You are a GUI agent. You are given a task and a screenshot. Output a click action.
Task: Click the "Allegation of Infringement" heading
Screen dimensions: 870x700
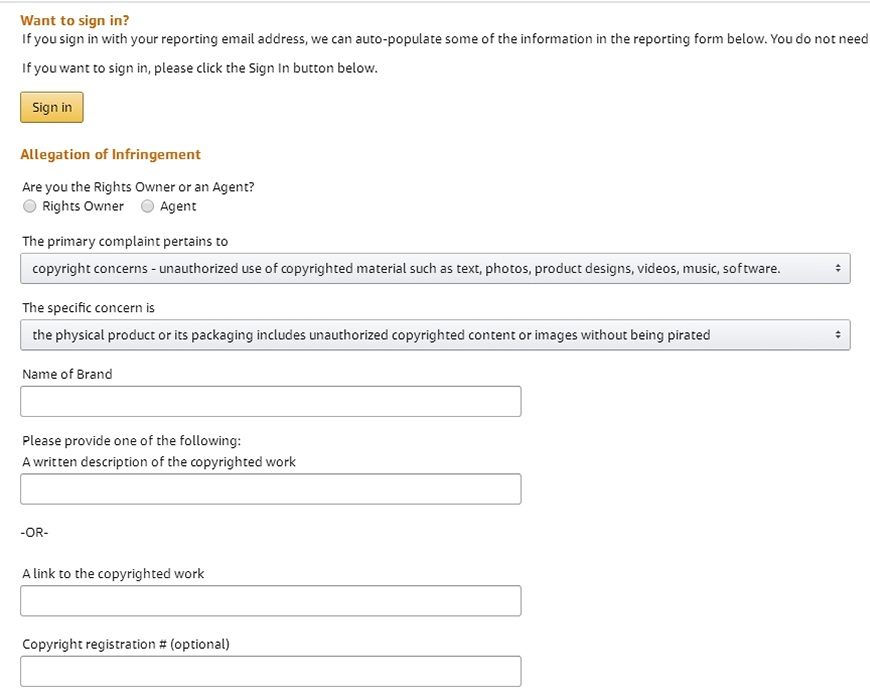110,155
